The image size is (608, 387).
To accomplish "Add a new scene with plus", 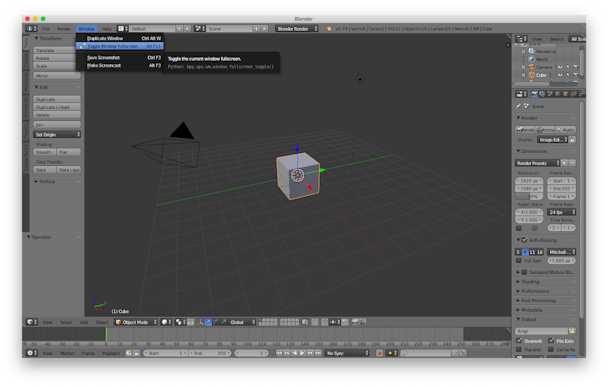I will [x=257, y=29].
